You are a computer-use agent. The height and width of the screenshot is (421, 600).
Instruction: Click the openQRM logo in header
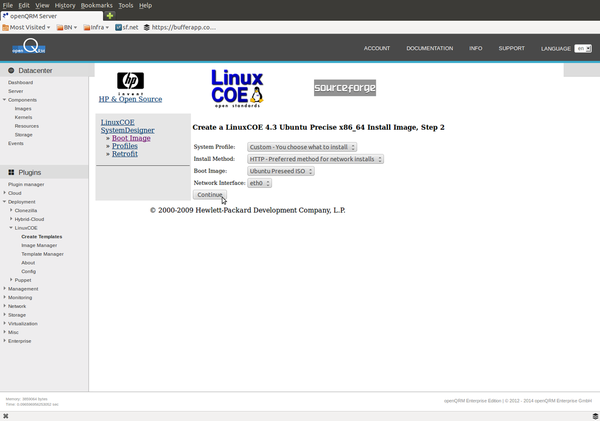29,47
